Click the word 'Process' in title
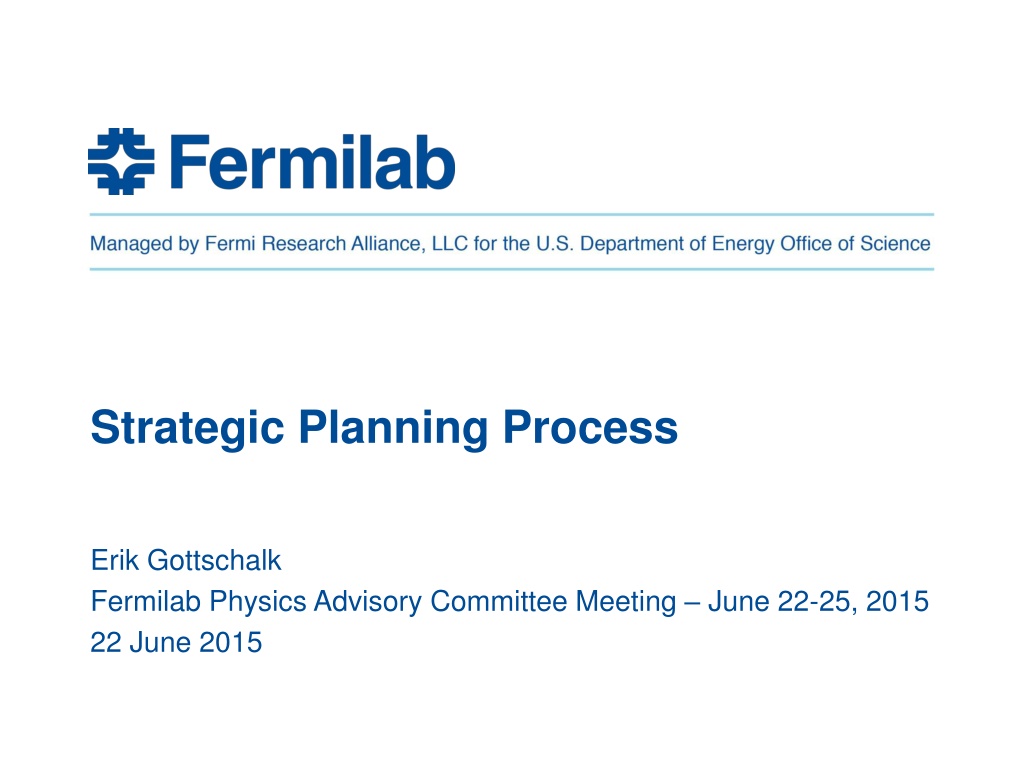 [x=590, y=428]
